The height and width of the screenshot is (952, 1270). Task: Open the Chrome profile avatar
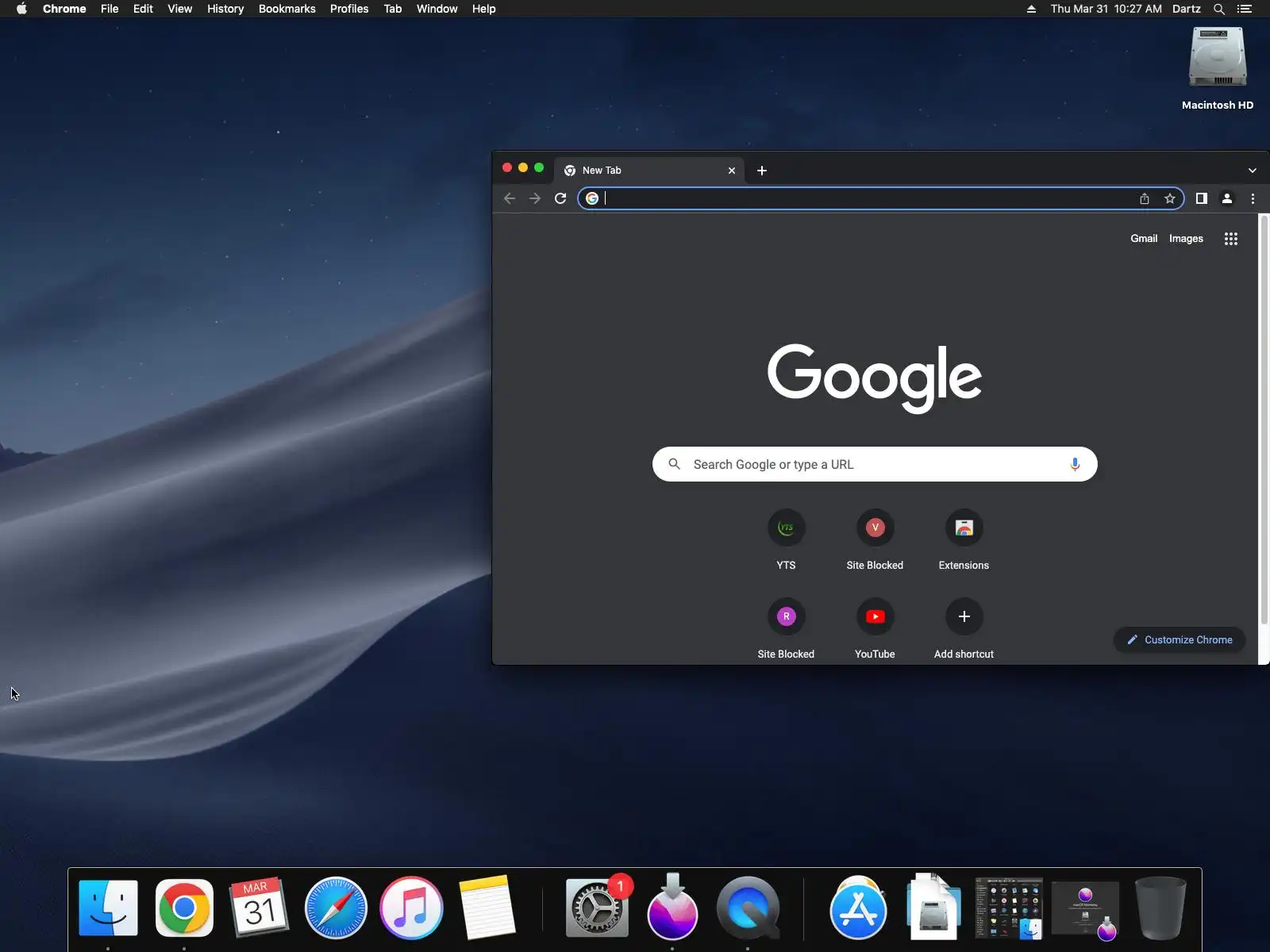(x=1227, y=198)
